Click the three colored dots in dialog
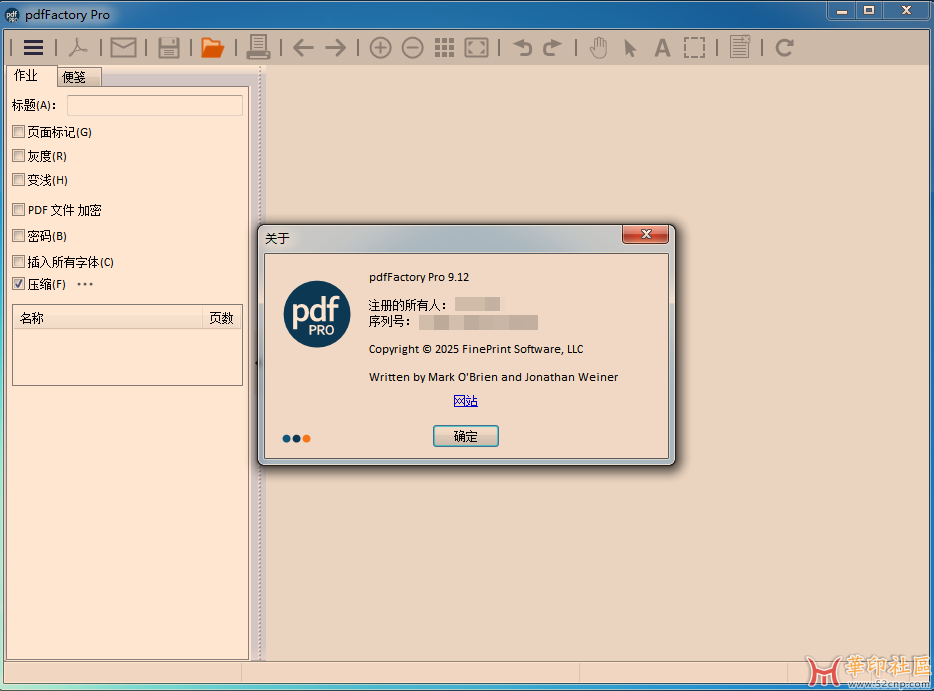 click(x=296, y=438)
